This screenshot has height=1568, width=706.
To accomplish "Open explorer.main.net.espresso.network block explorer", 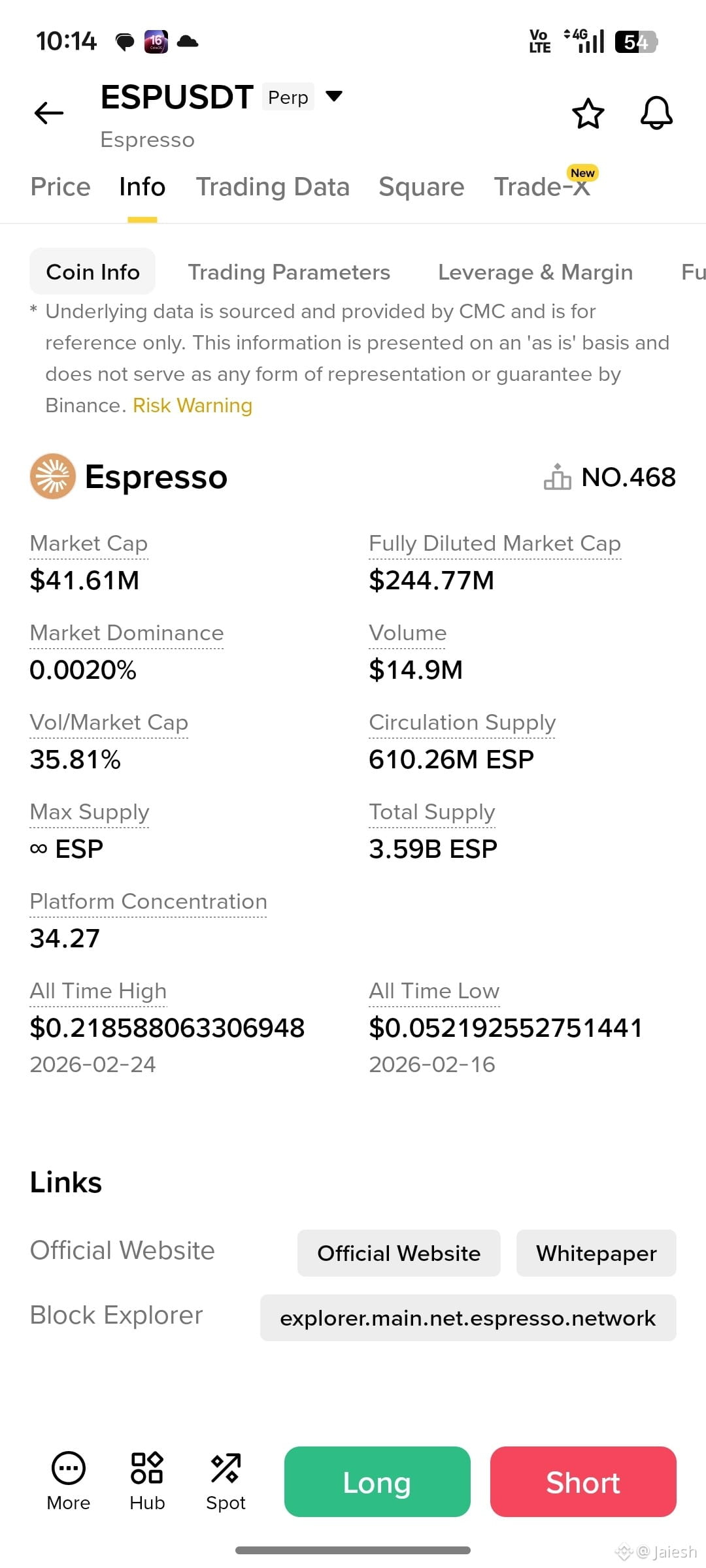I will tap(468, 1318).
